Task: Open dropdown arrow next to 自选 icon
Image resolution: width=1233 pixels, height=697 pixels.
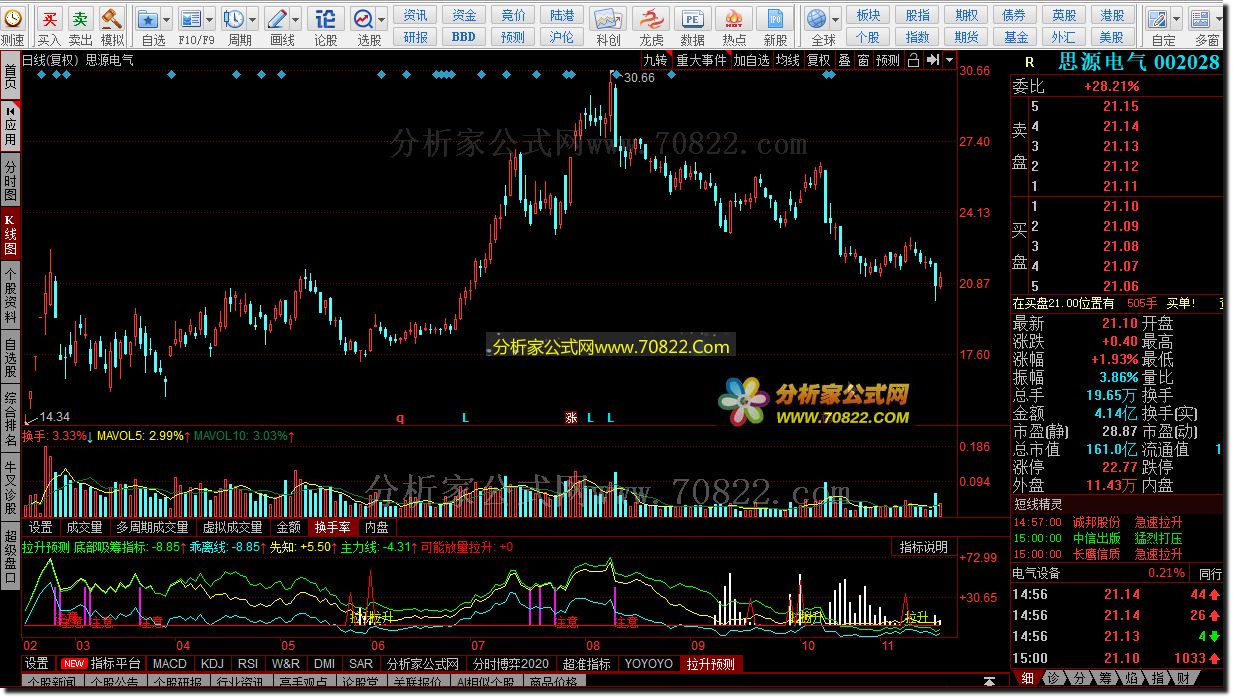Action: [x=166, y=18]
